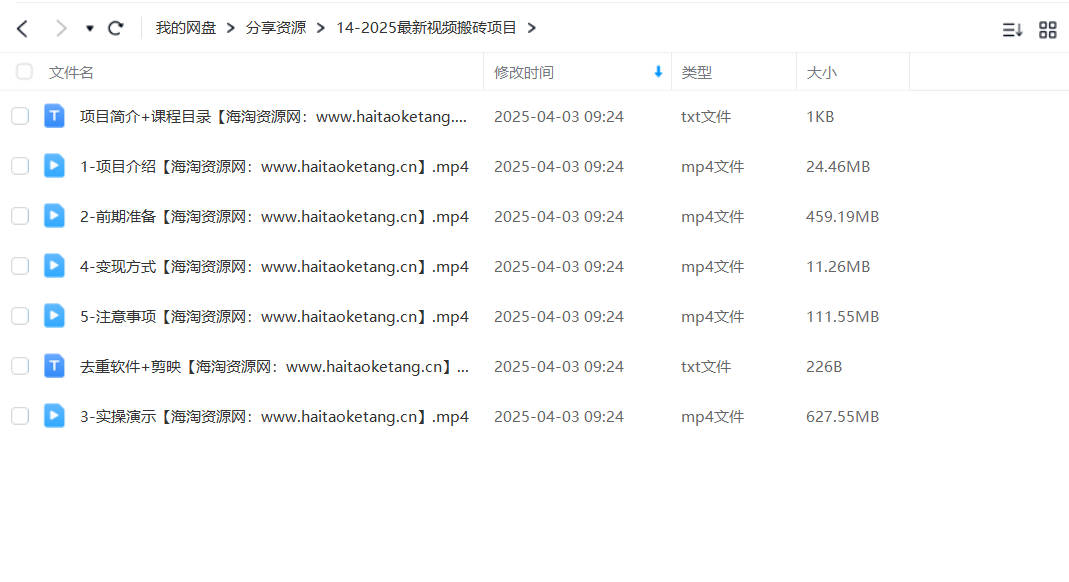
Task: Refresh the current folder listing
Action: tap(116, 28)
